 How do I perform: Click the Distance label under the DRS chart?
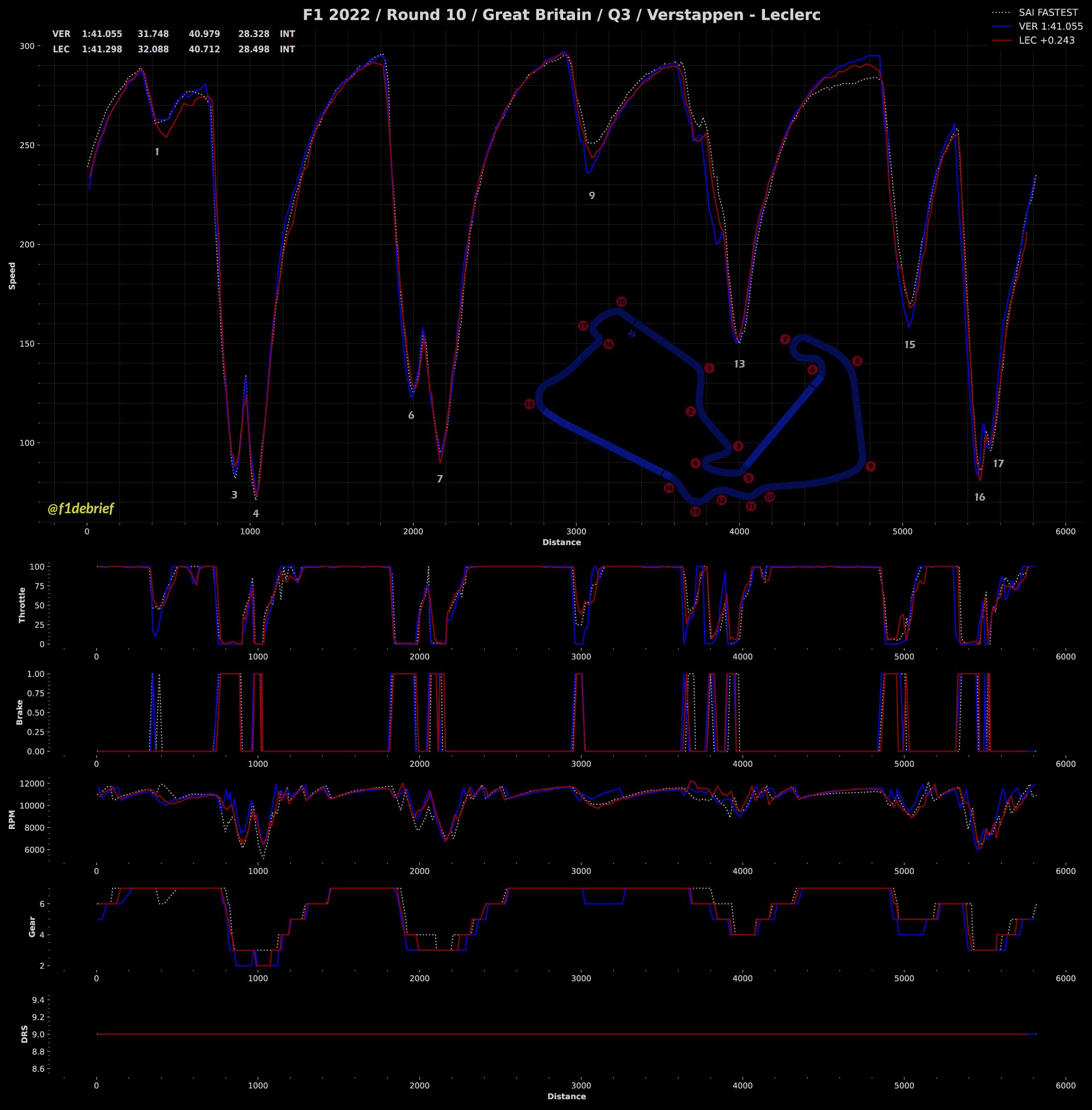(566, 1096)
